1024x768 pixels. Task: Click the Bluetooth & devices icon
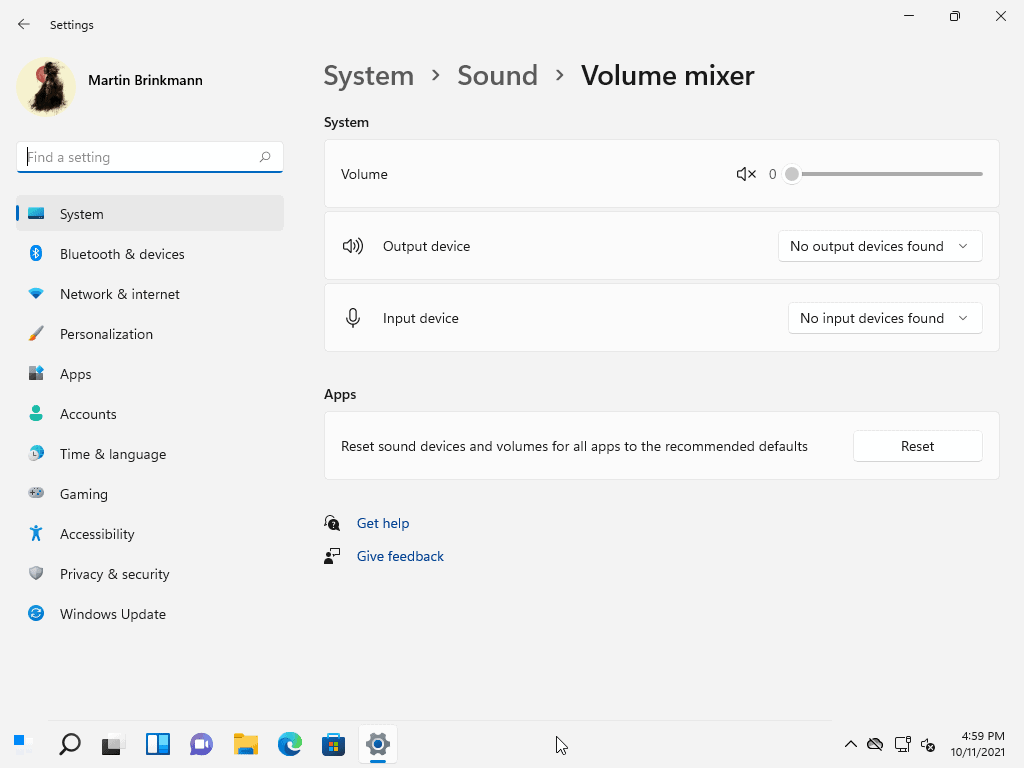pyautogui.click(x=36, y=254)
